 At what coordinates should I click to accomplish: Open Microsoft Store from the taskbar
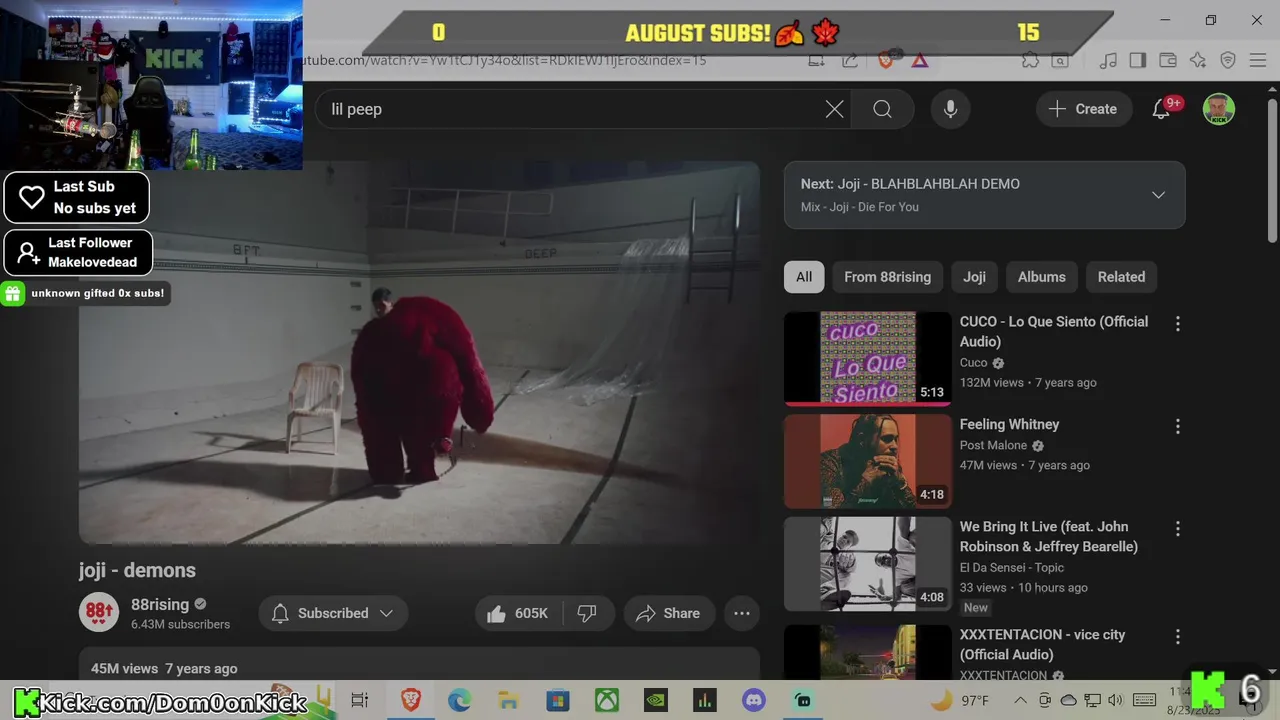(557, 700)
